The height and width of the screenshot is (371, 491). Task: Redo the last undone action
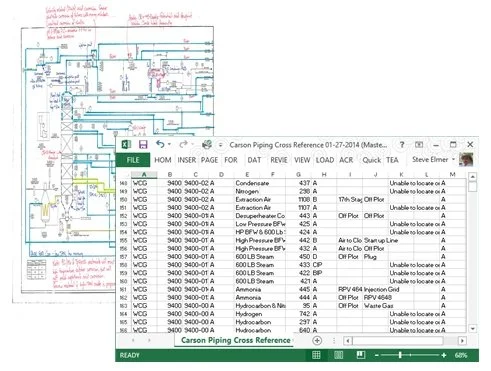[x=183, y=145]
